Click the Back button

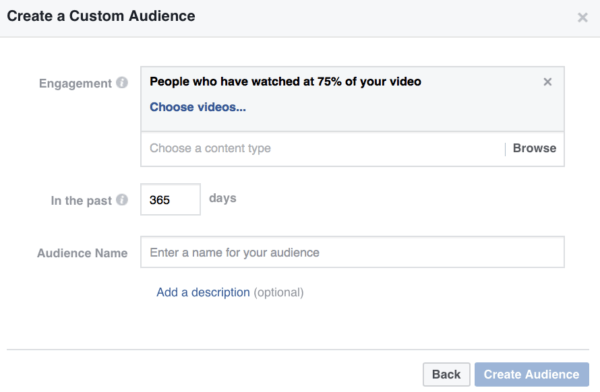(446, 374)
